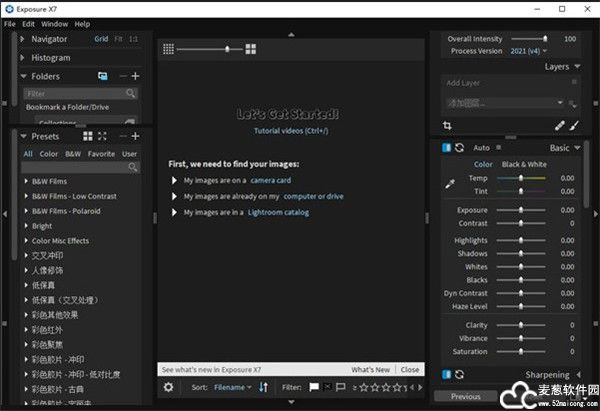Expand B&W Films - Polaroid group
The height and width of the screenshot is (411, 600).
coord(26,211)
